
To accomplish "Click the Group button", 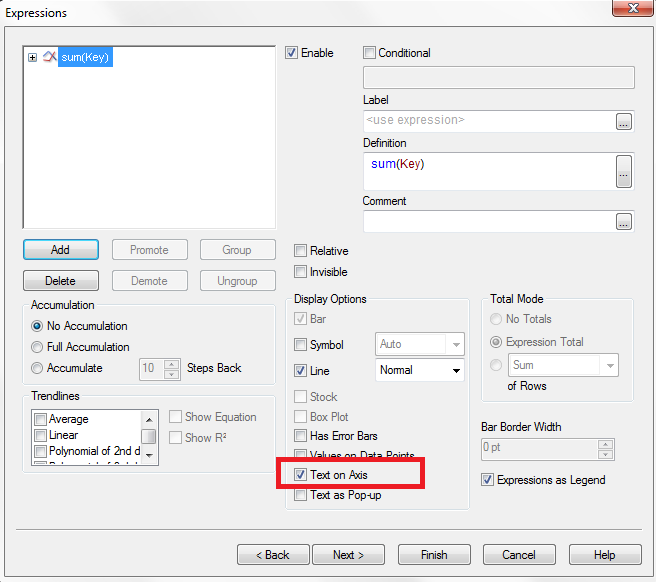I will [x=238, y=250].
